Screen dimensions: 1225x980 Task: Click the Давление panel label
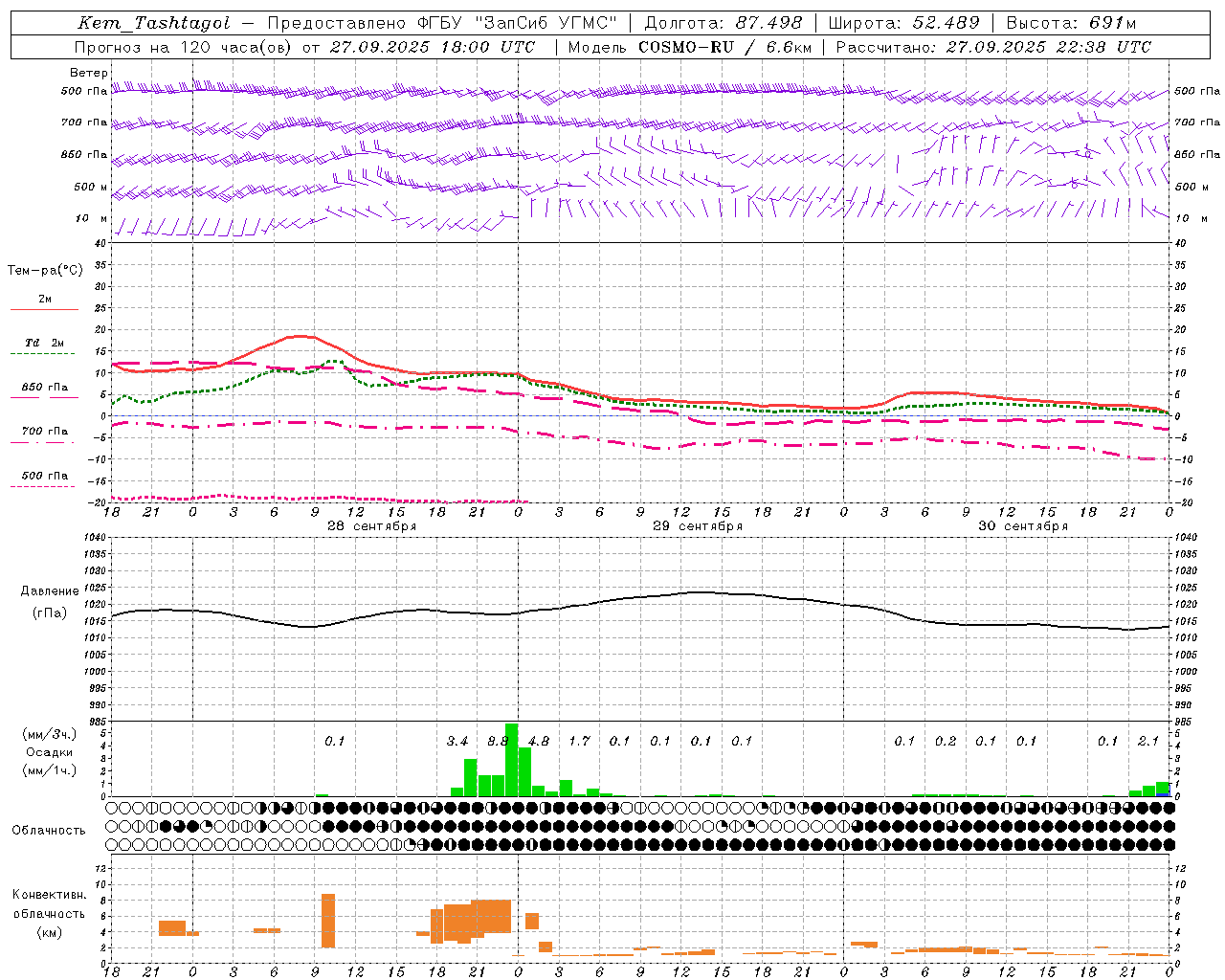(x=50, y=590)
